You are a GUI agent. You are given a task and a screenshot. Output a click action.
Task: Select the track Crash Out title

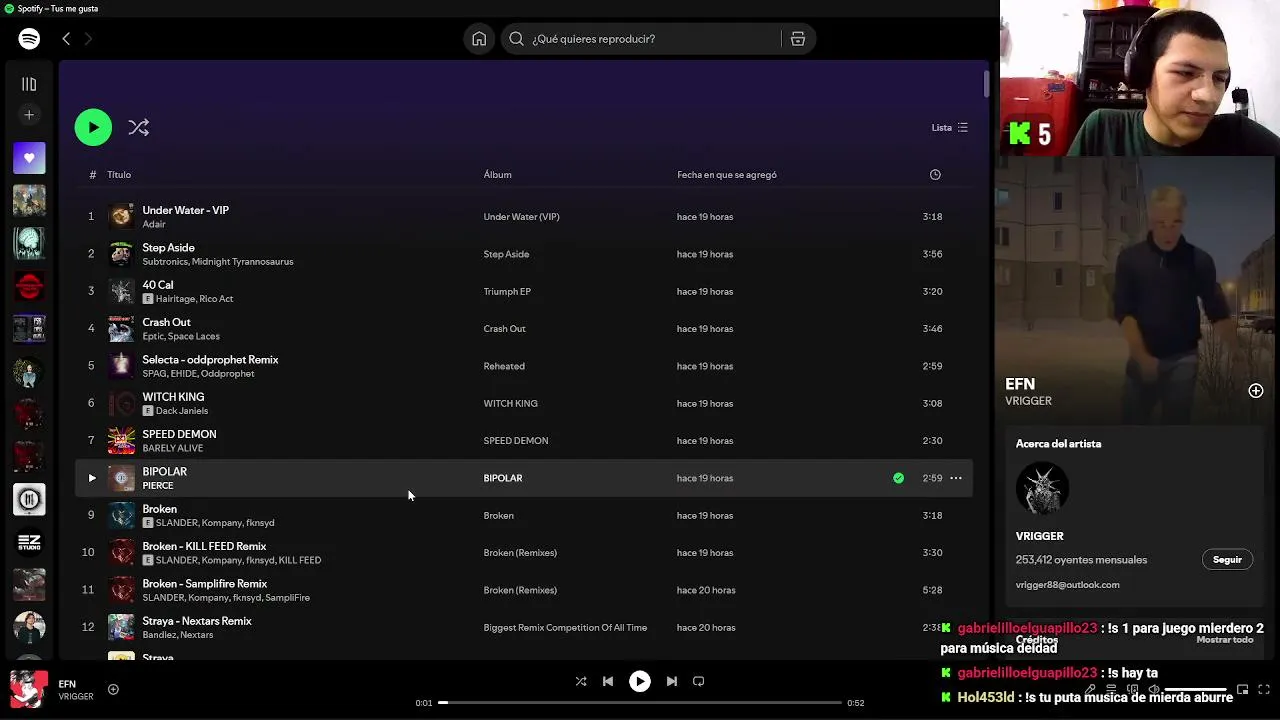pos(166,322)
